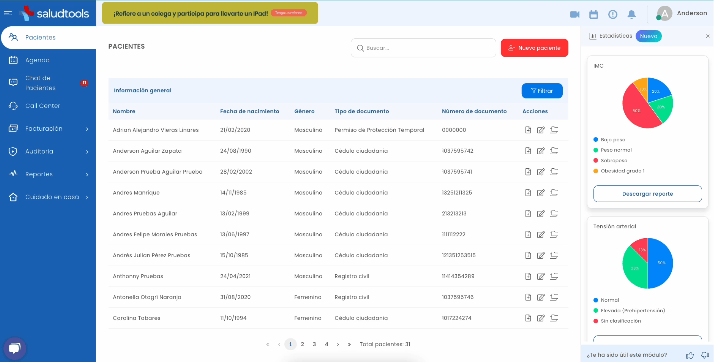Click the red unread badge on Chat de Pacientes
Viewport: 714px width, 362px height.
point(84,83)
